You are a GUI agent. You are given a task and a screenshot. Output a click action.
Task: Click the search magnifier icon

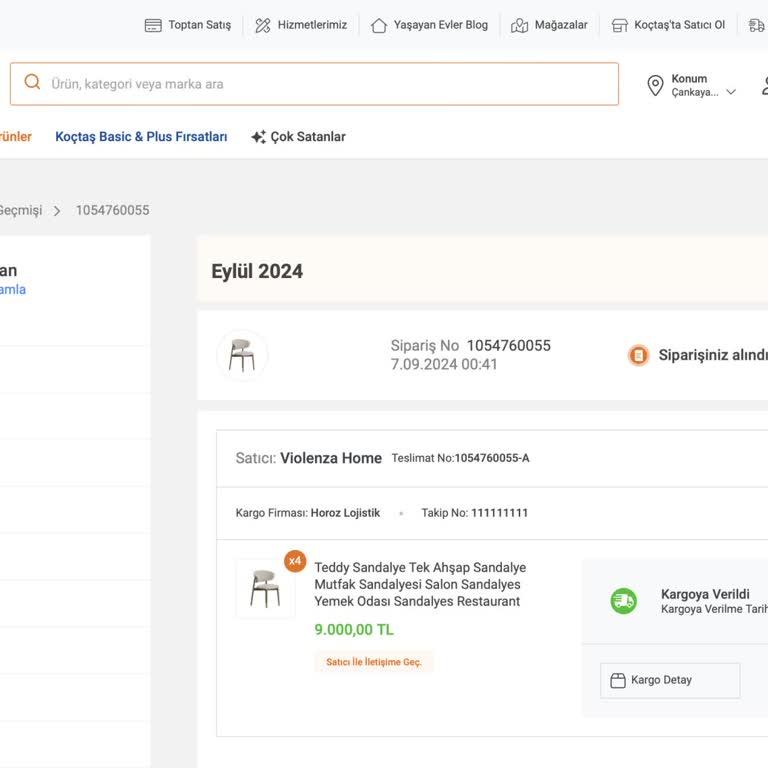[32, 82]
